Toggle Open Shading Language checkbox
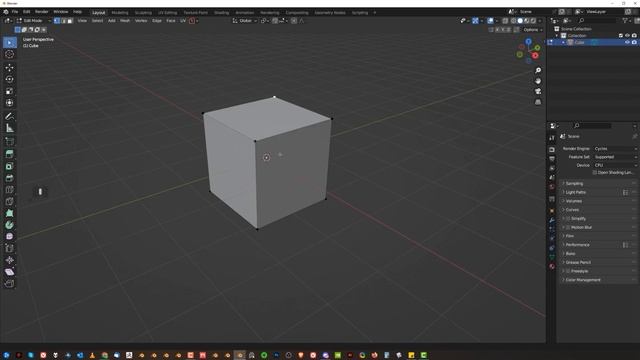 (595, 173)
